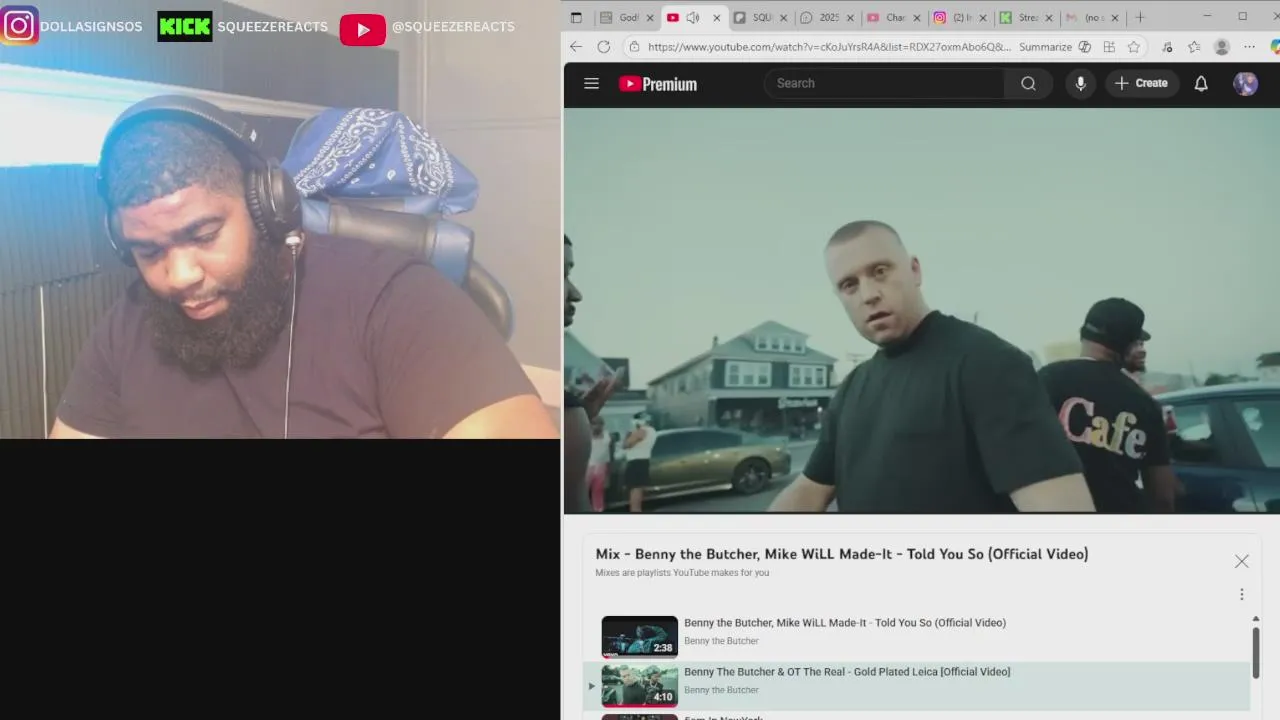Play Told You So playlist video thumbnail
The height and width of the screenshot is (720, 1280).
(639, 636)
